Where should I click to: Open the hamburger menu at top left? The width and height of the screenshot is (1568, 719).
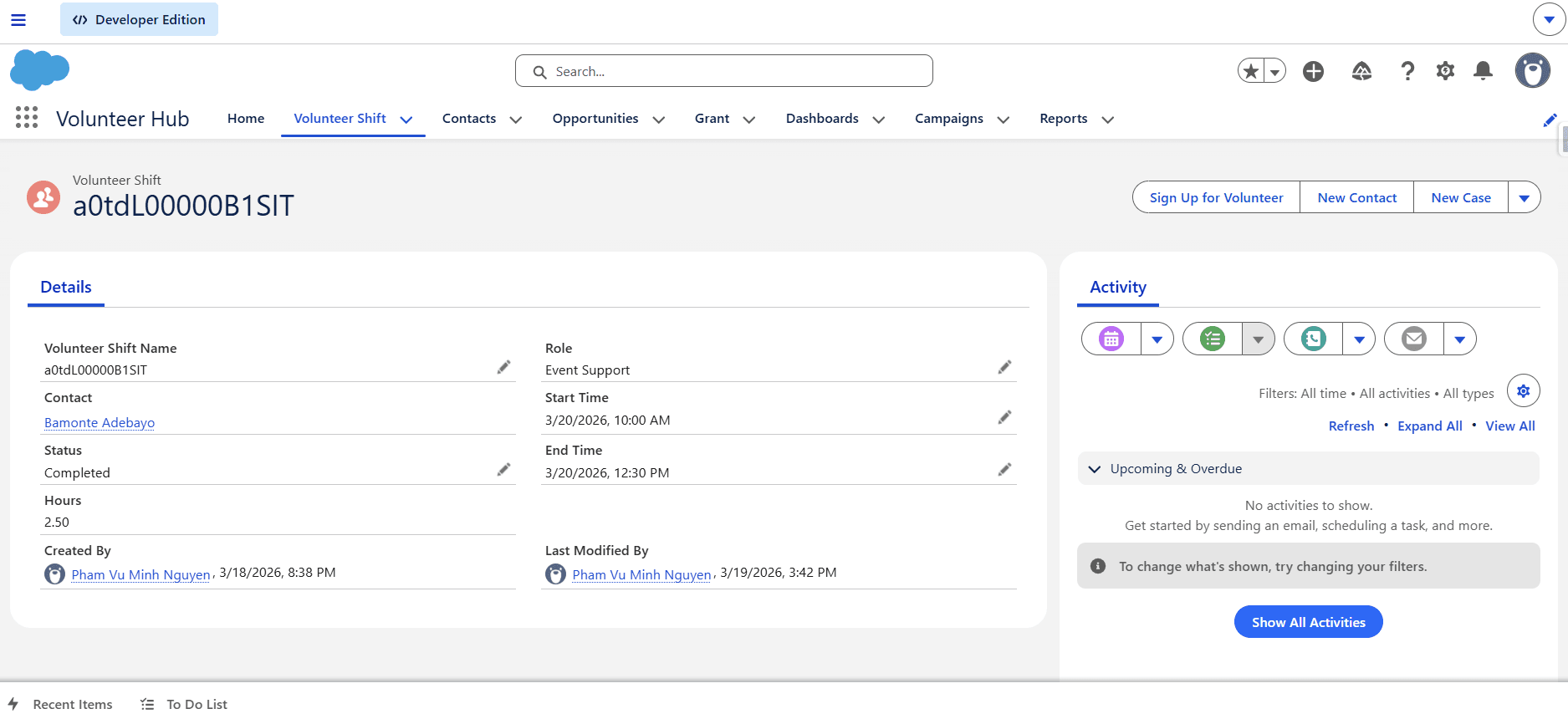[18, 20]
